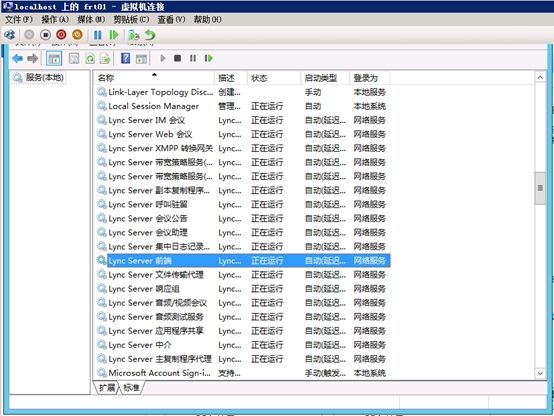This screenshot has height=416, width=554.
Task: Open the 查看(V) menu
Action: [x=171, y=19]
